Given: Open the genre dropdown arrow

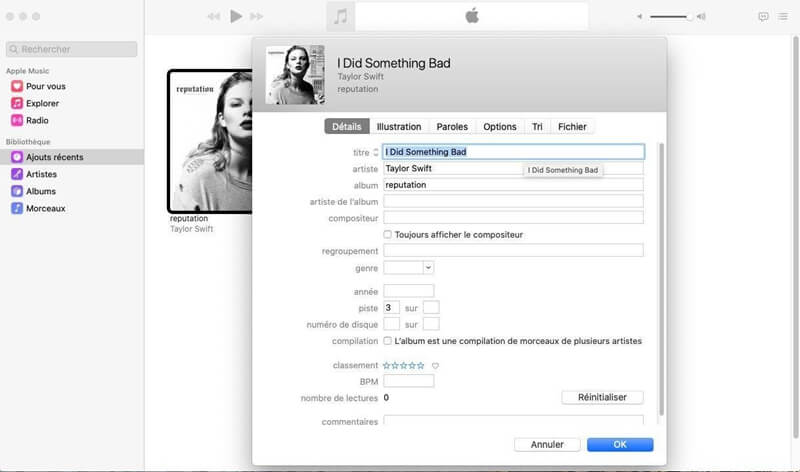Looking at the screenshot, I should pos(428,267).
